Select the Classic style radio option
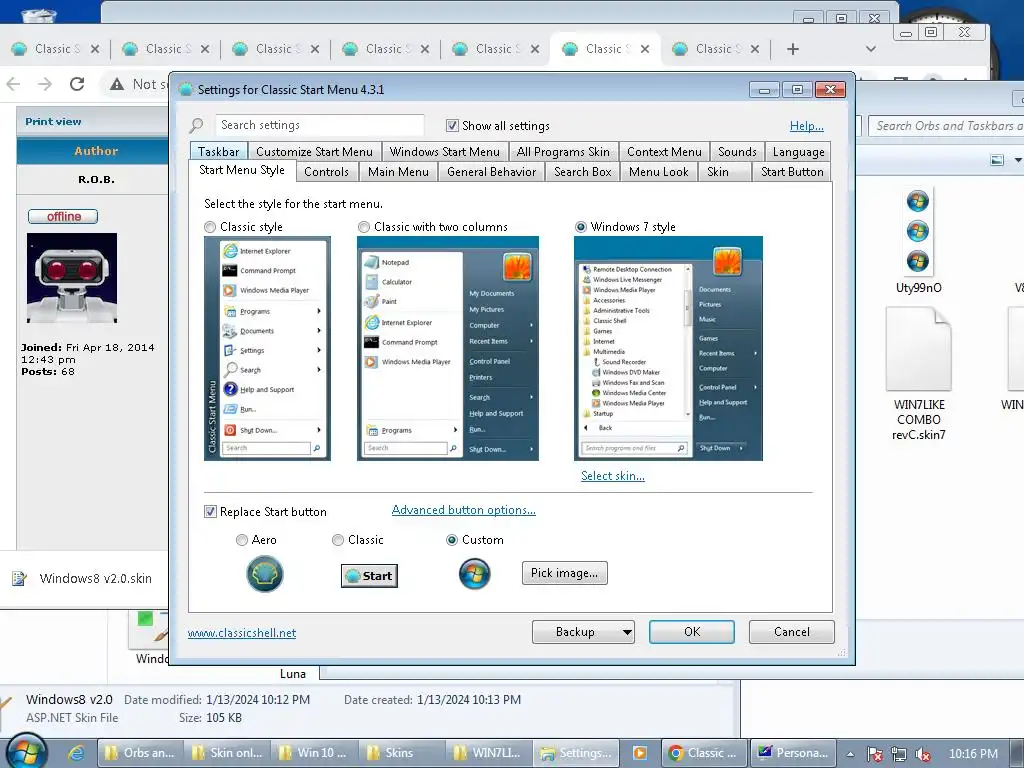The height and width of the screenshot is (768, 1024). (x=210, y=227)
